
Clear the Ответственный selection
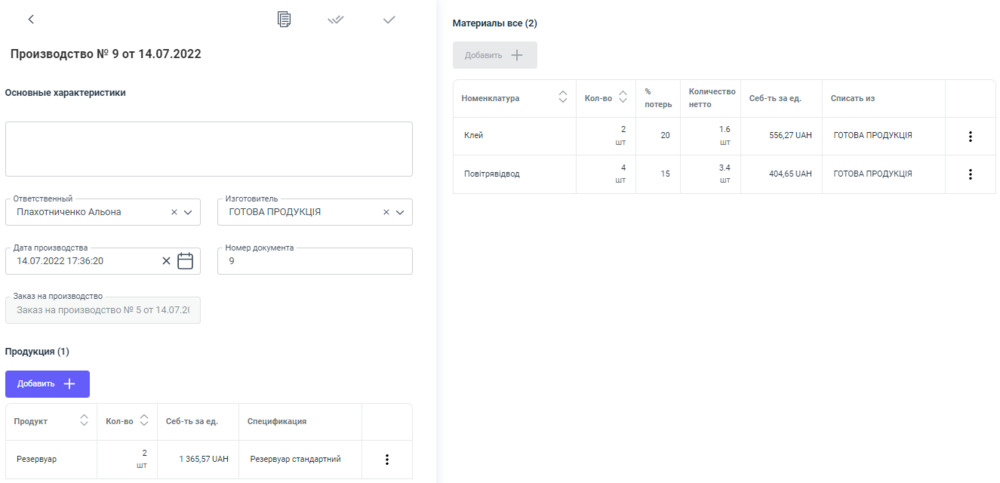coord(174,212)
